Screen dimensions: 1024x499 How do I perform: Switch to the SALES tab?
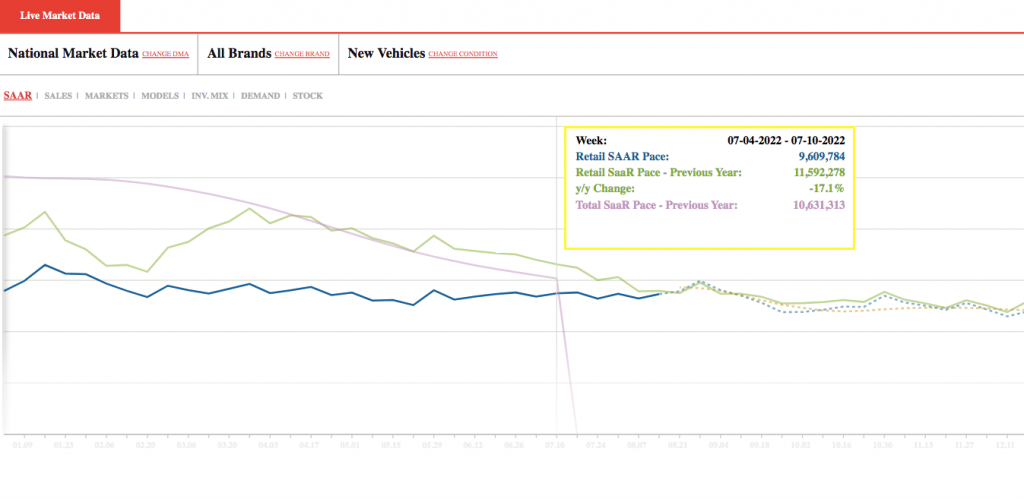(58, 96)
